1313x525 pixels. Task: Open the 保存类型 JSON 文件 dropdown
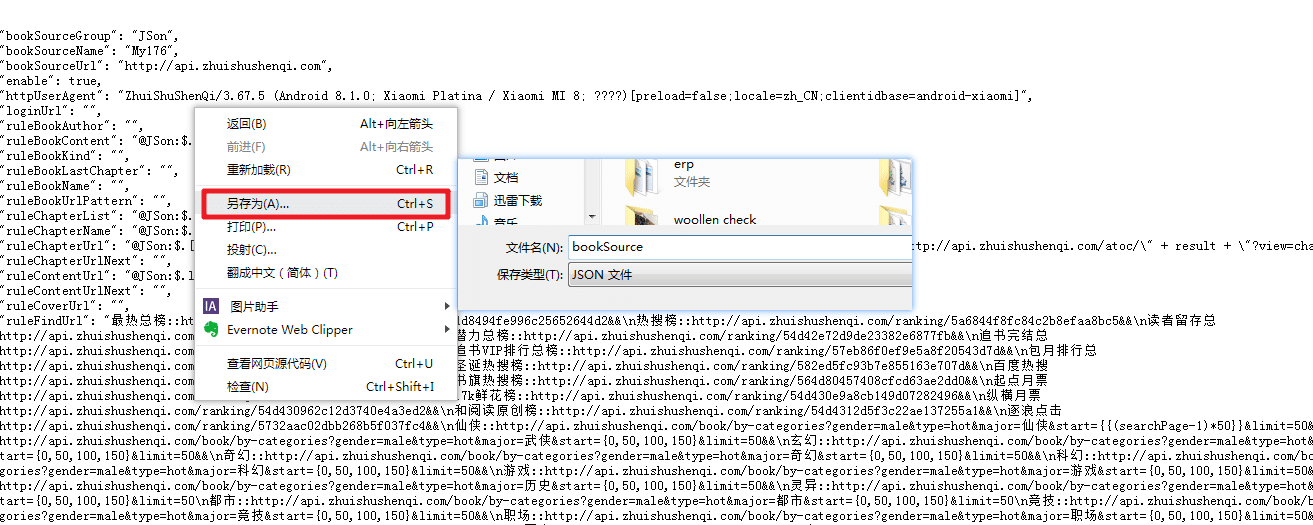[x=740, y=275]
